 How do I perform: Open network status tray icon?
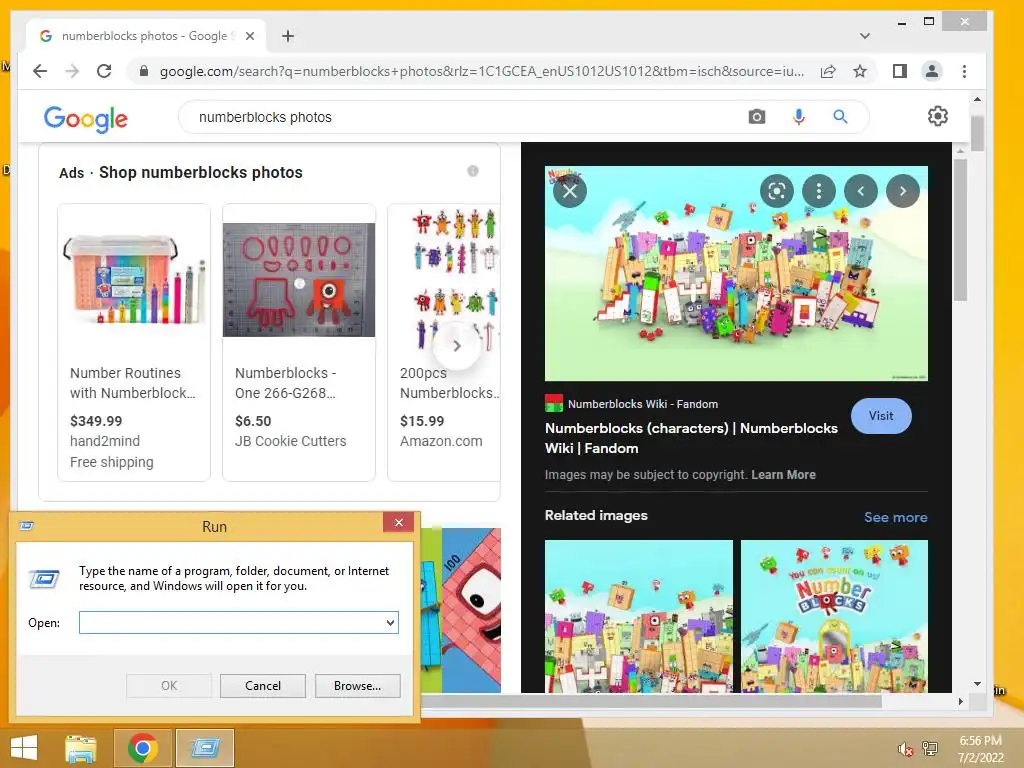[x=930, y=749]
